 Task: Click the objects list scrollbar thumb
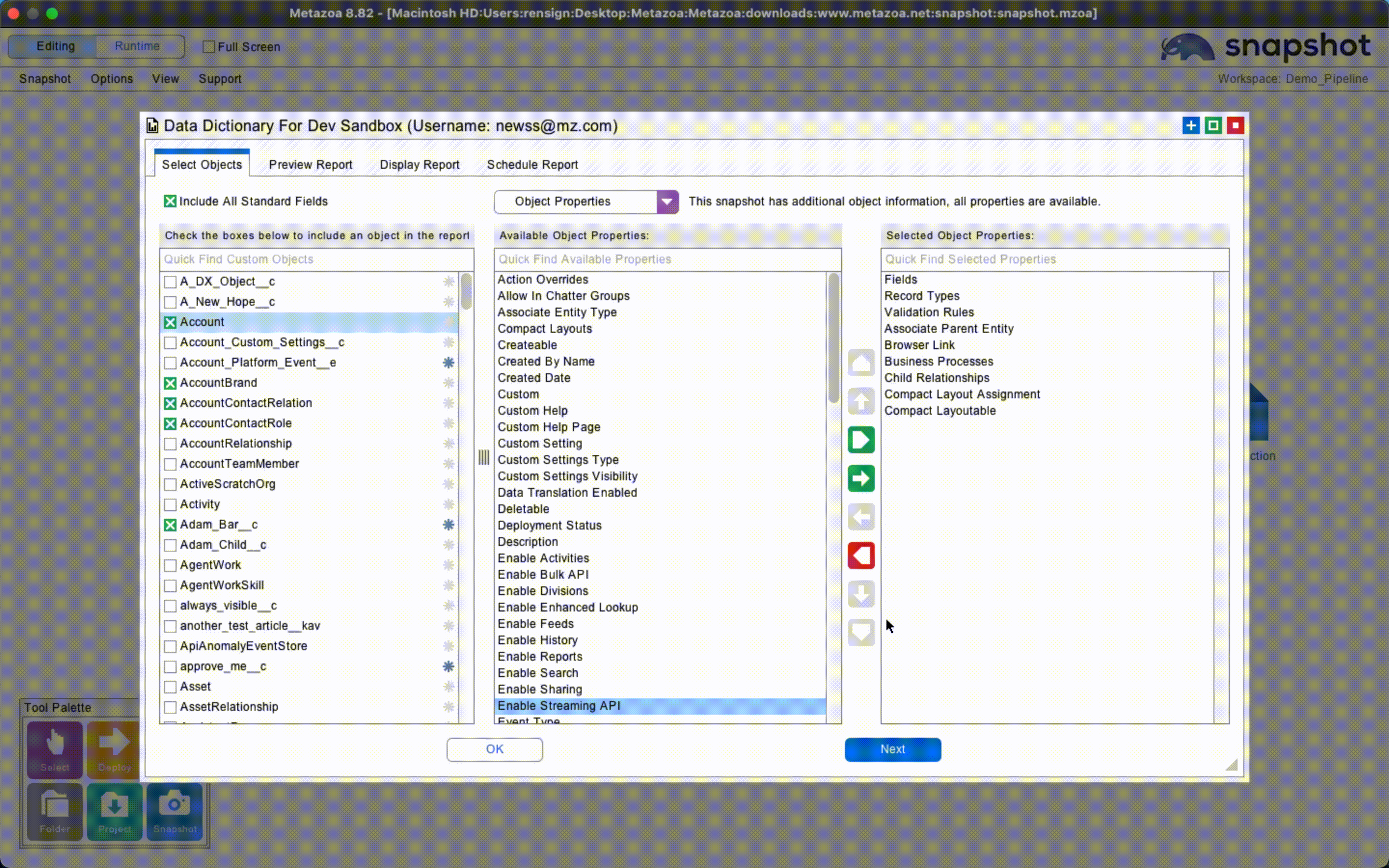[x=466, y=291]
